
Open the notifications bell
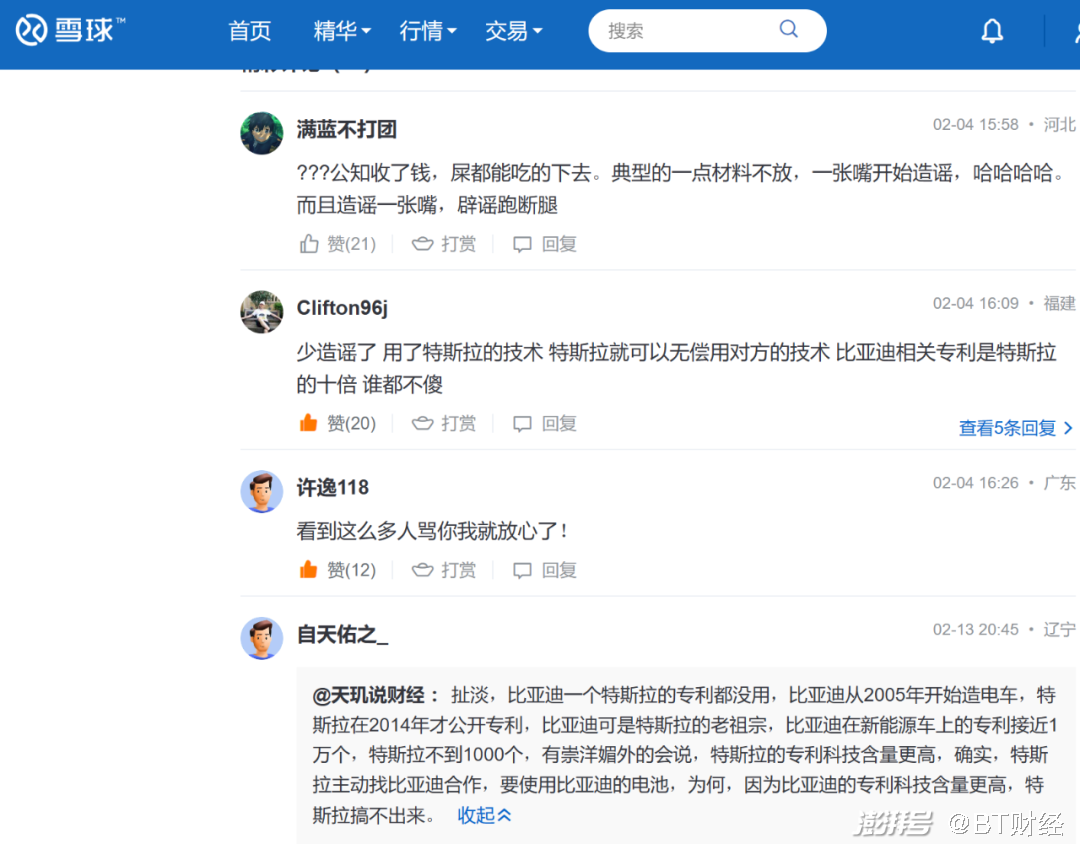click(x=992, y=31)
